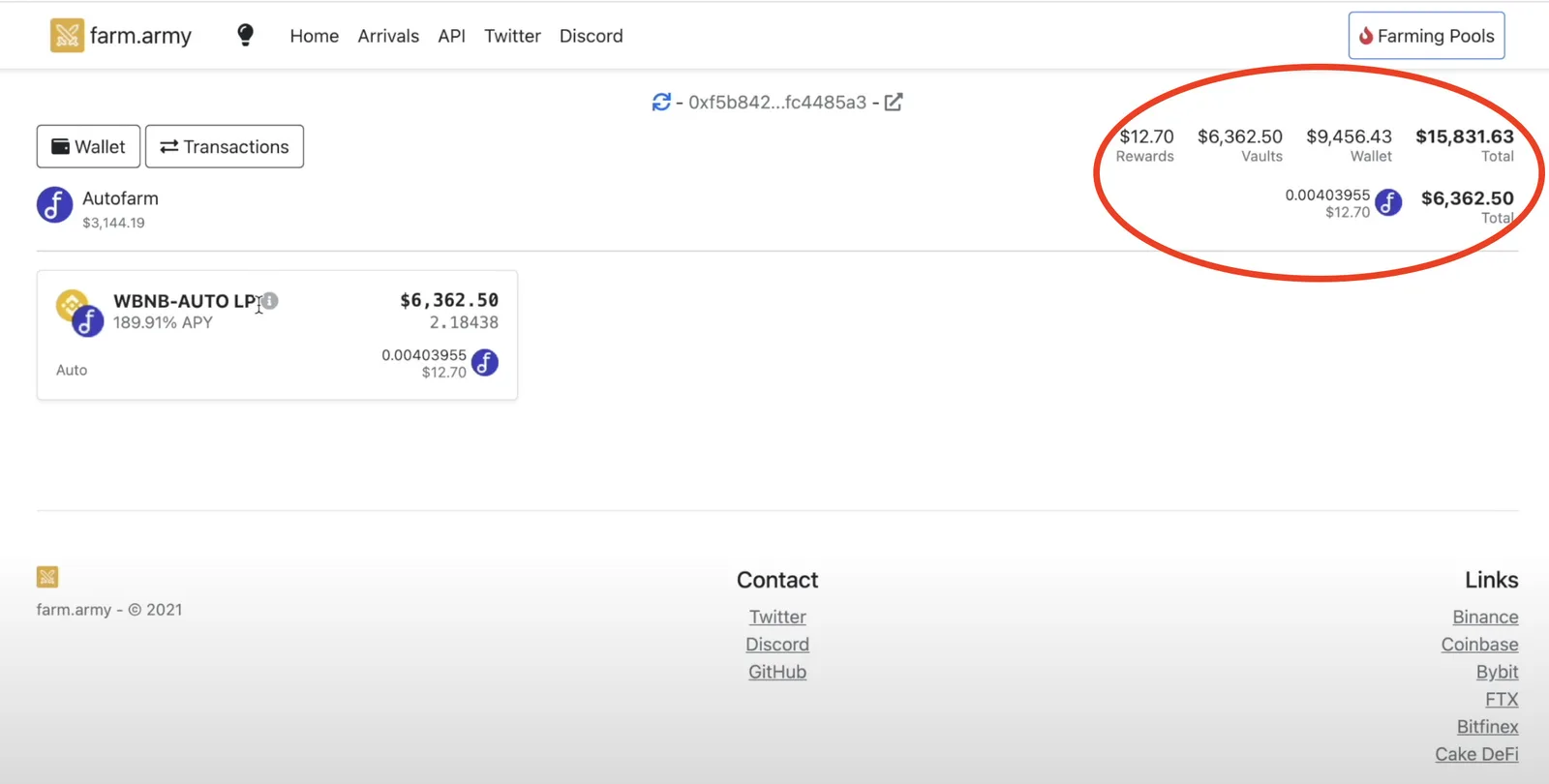
Task: Click the Links footer heading
Action: (x=1491, y=580)
